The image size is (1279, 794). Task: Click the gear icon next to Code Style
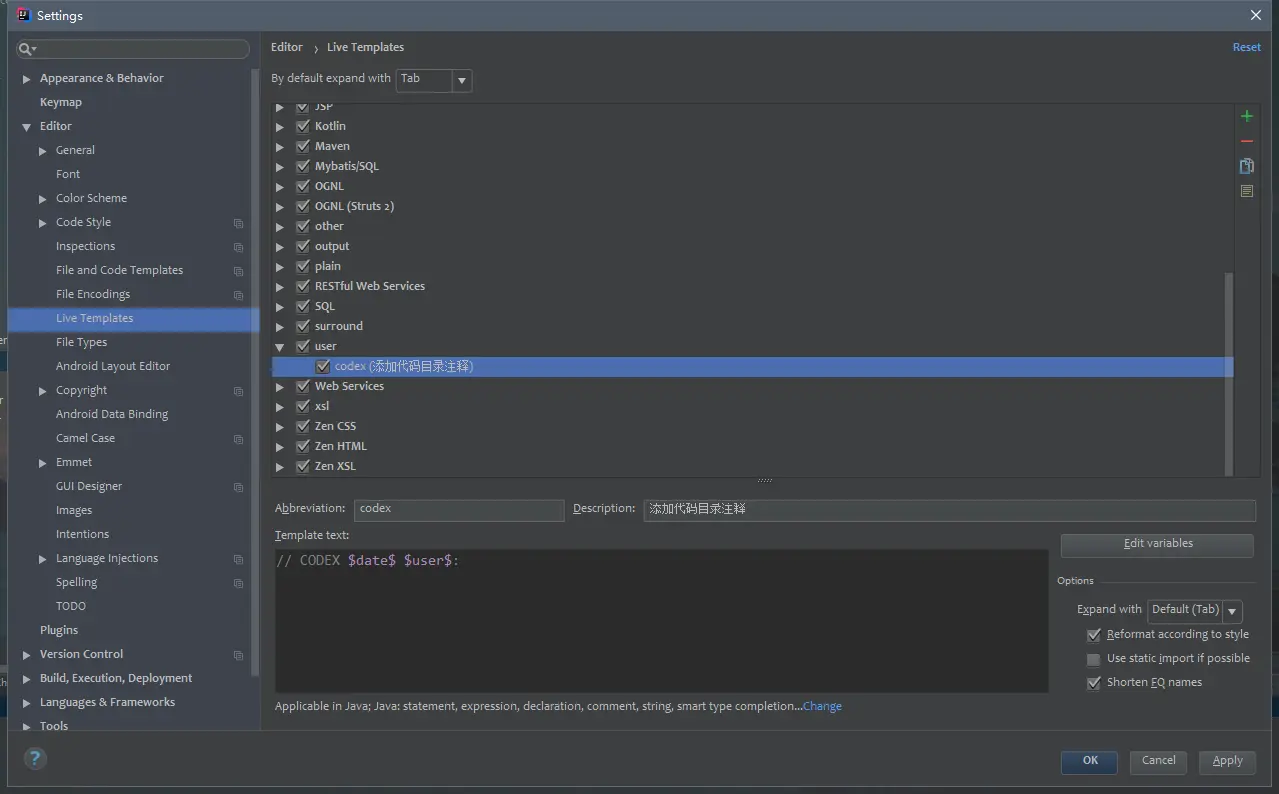point(237,222)
